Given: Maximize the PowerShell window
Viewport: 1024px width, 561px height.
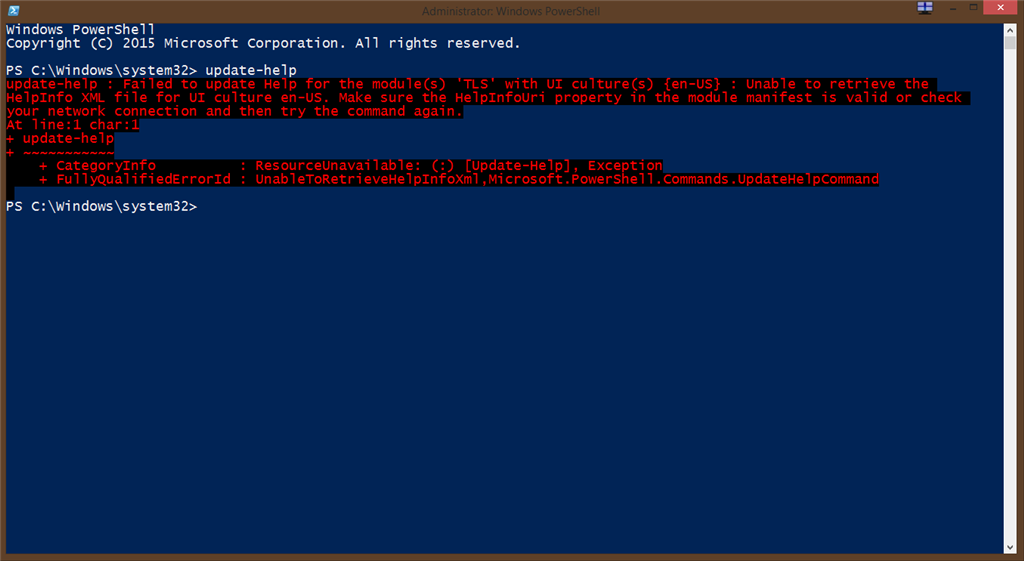Looking at the screenshot, I should (973, 8).
